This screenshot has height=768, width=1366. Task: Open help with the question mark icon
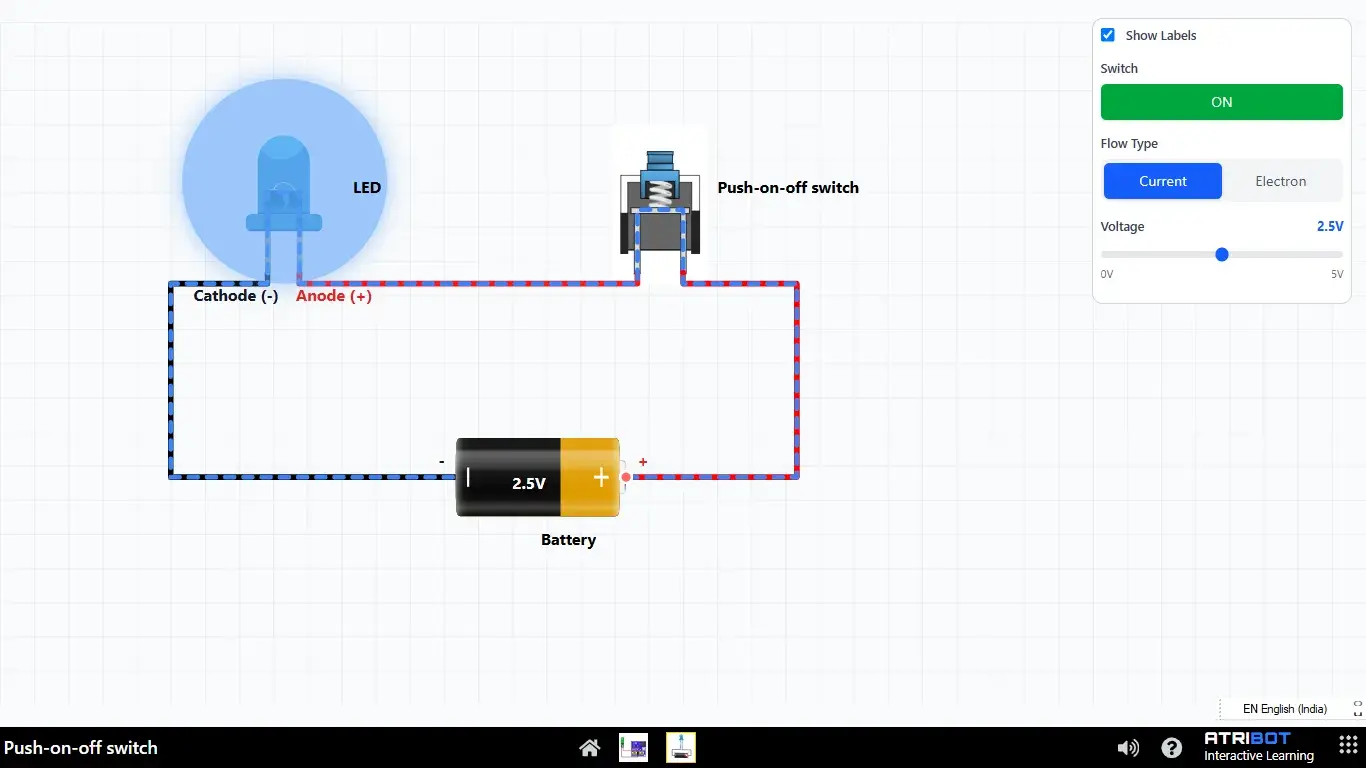pyautogui.click(x=1172, y=748)
